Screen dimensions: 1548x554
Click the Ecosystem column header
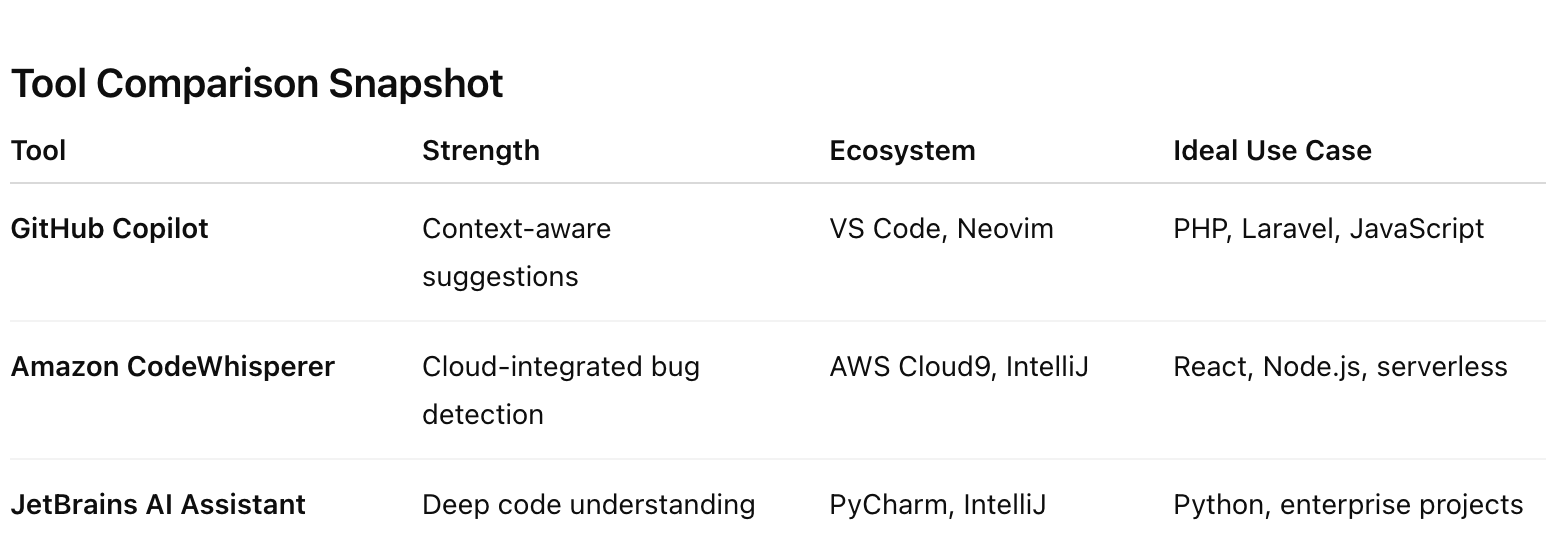coord(902,151)
